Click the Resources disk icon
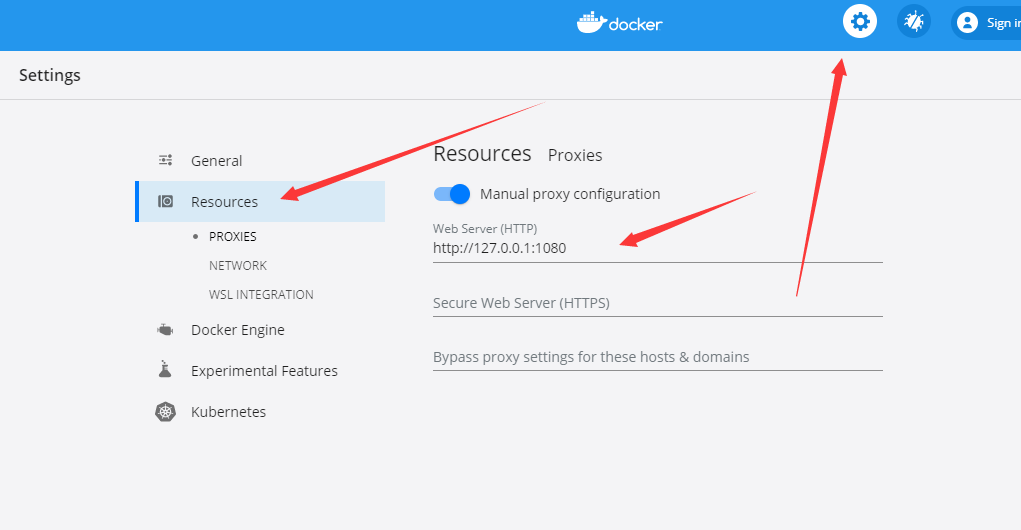1021x530 pixels. tap(166, 202)
